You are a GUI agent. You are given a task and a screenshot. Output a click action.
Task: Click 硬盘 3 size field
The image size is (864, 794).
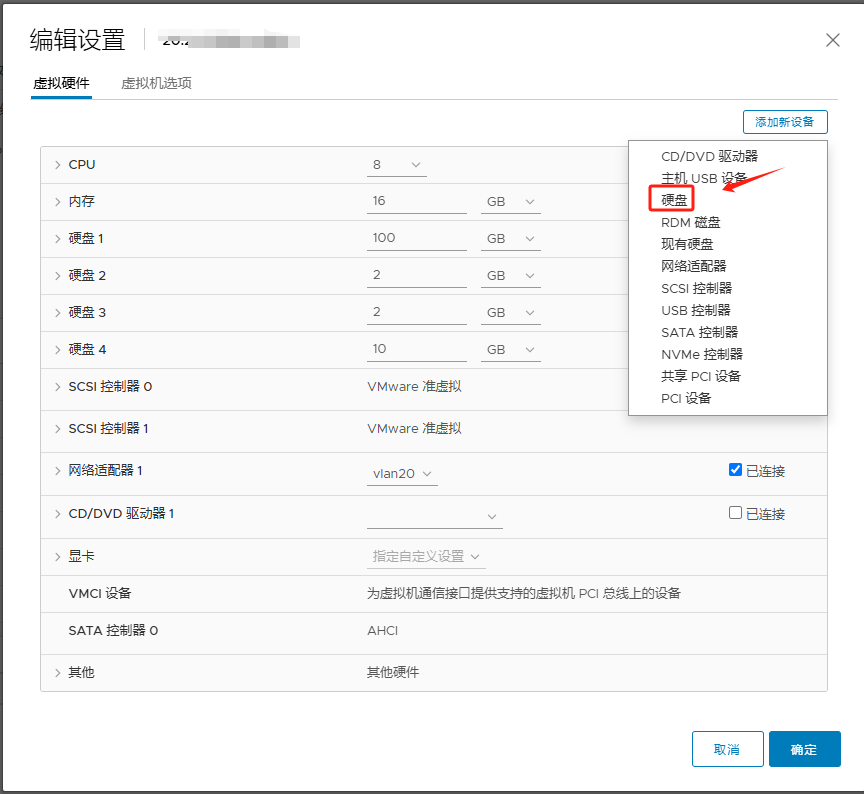coord(417,312)
